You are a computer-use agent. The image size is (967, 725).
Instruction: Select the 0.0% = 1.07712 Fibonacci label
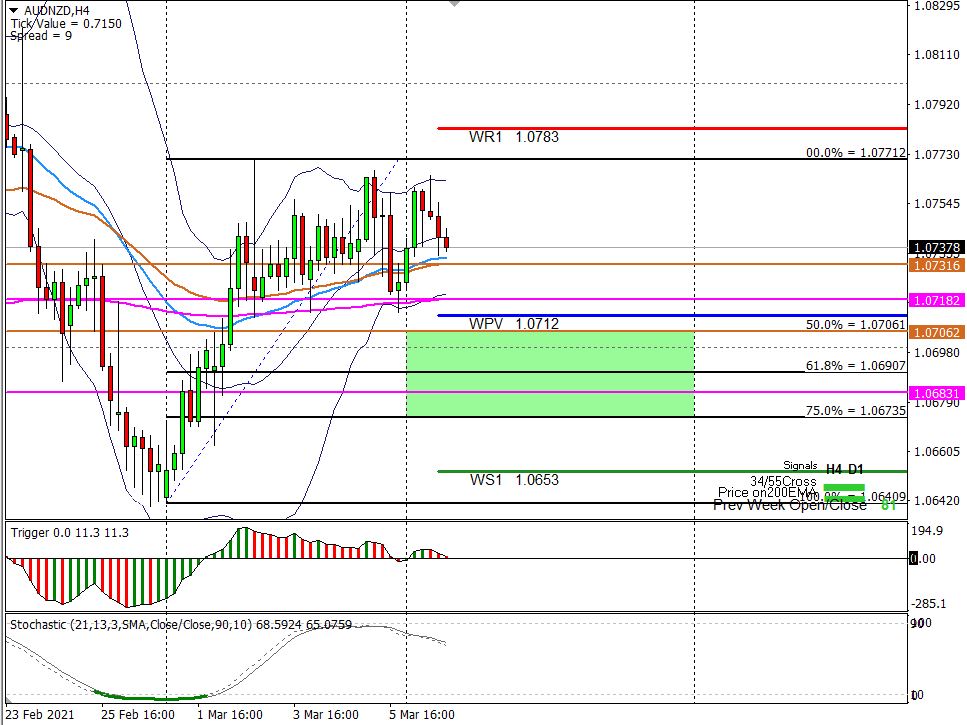coord(855,153)
